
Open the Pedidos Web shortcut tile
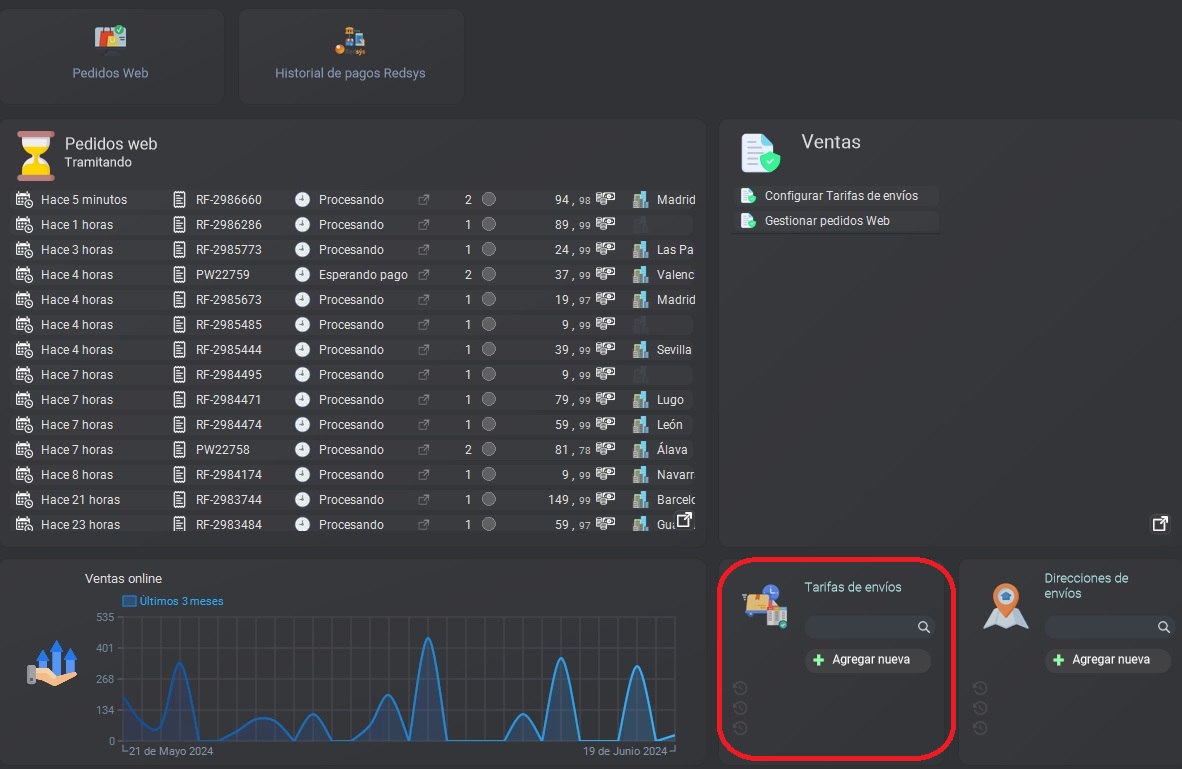point(110,55)
